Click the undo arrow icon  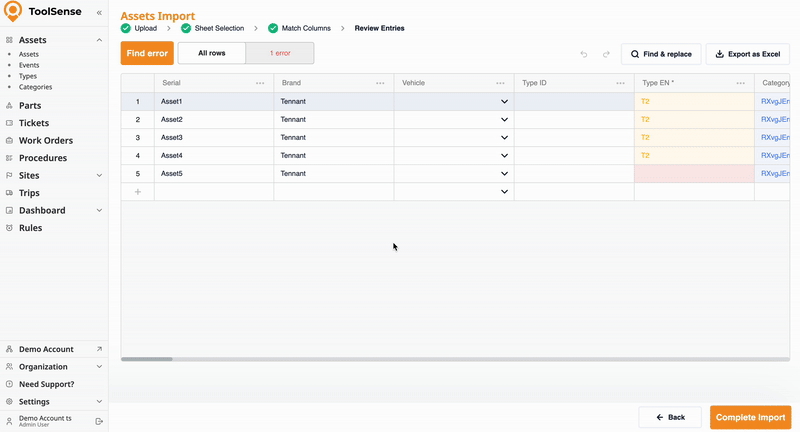(x=584, y=54)
